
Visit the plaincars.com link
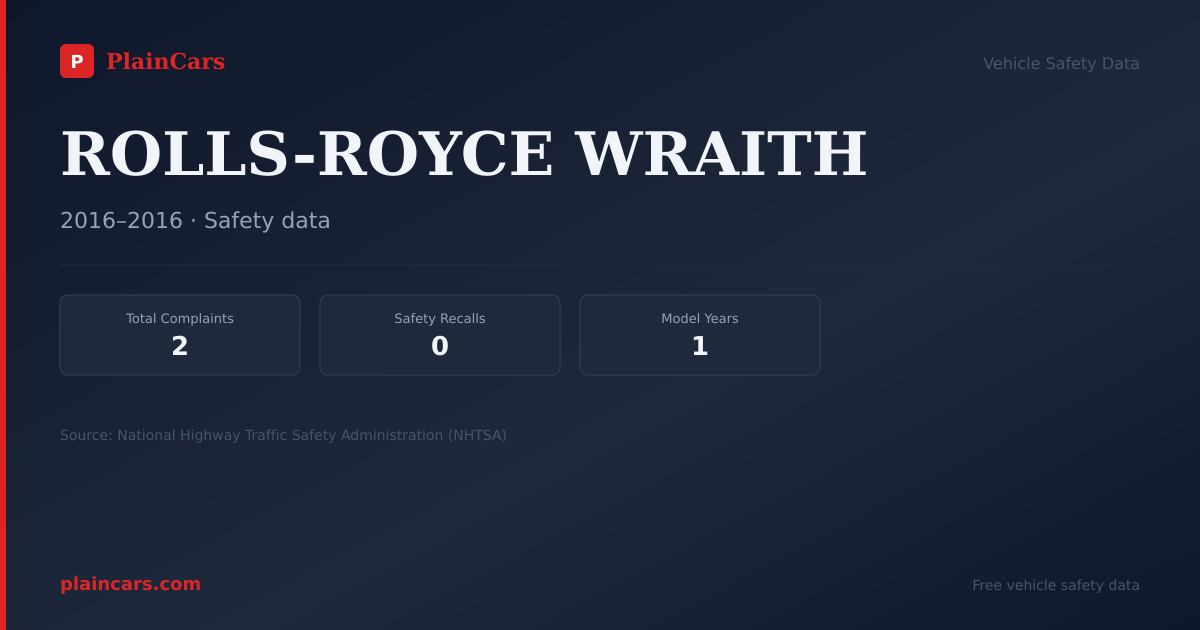[130, 584]
